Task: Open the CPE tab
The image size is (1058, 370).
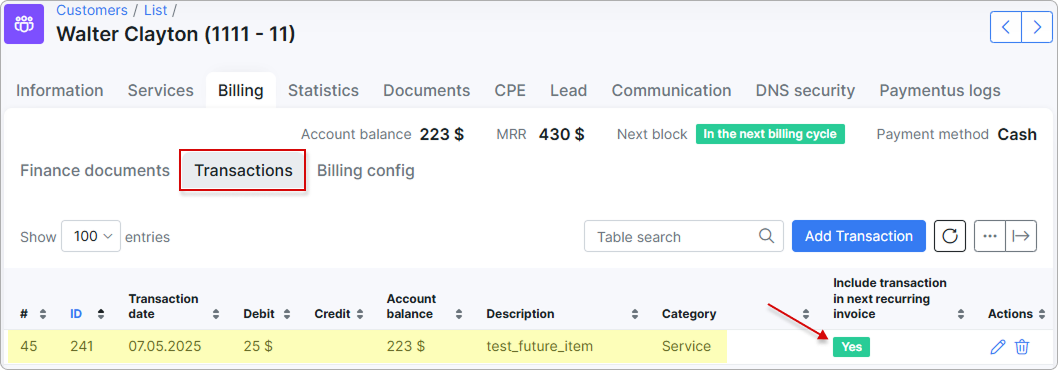Action: coord(510,90)
